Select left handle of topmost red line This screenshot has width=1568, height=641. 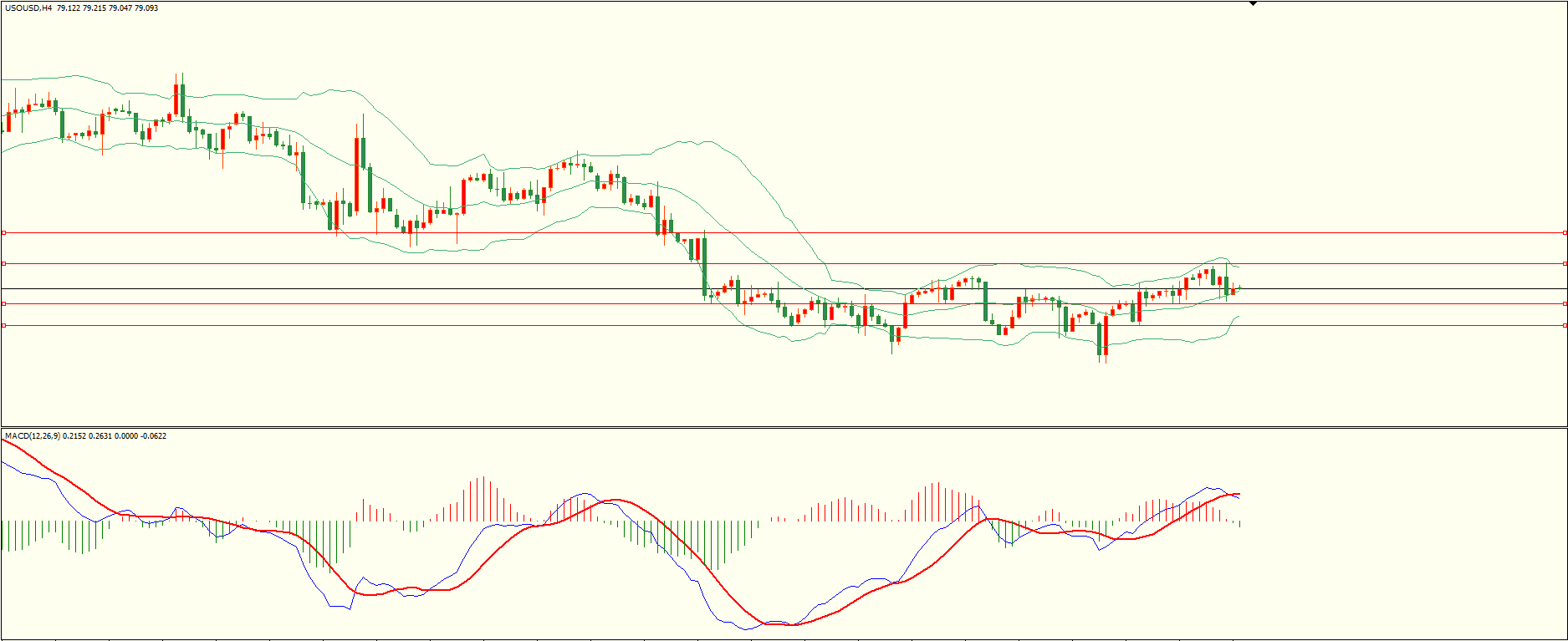pos(3,233)
